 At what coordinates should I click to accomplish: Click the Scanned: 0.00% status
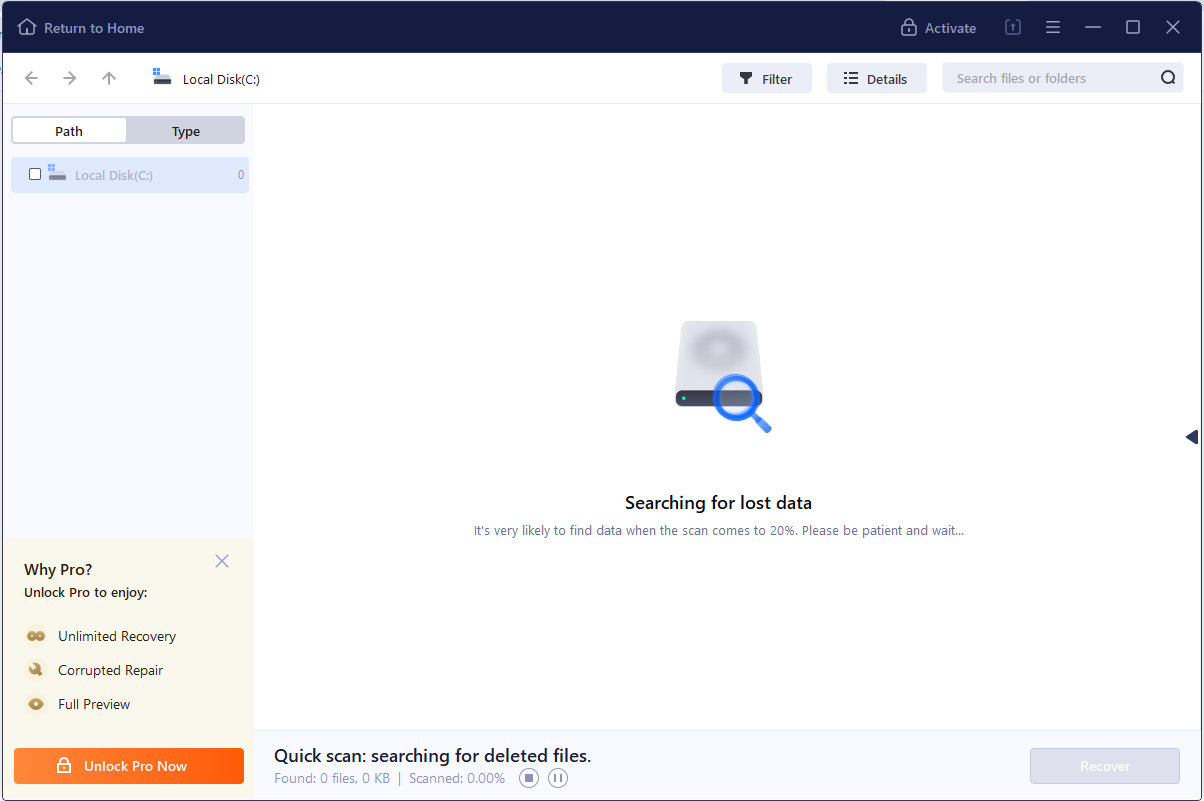456,778
